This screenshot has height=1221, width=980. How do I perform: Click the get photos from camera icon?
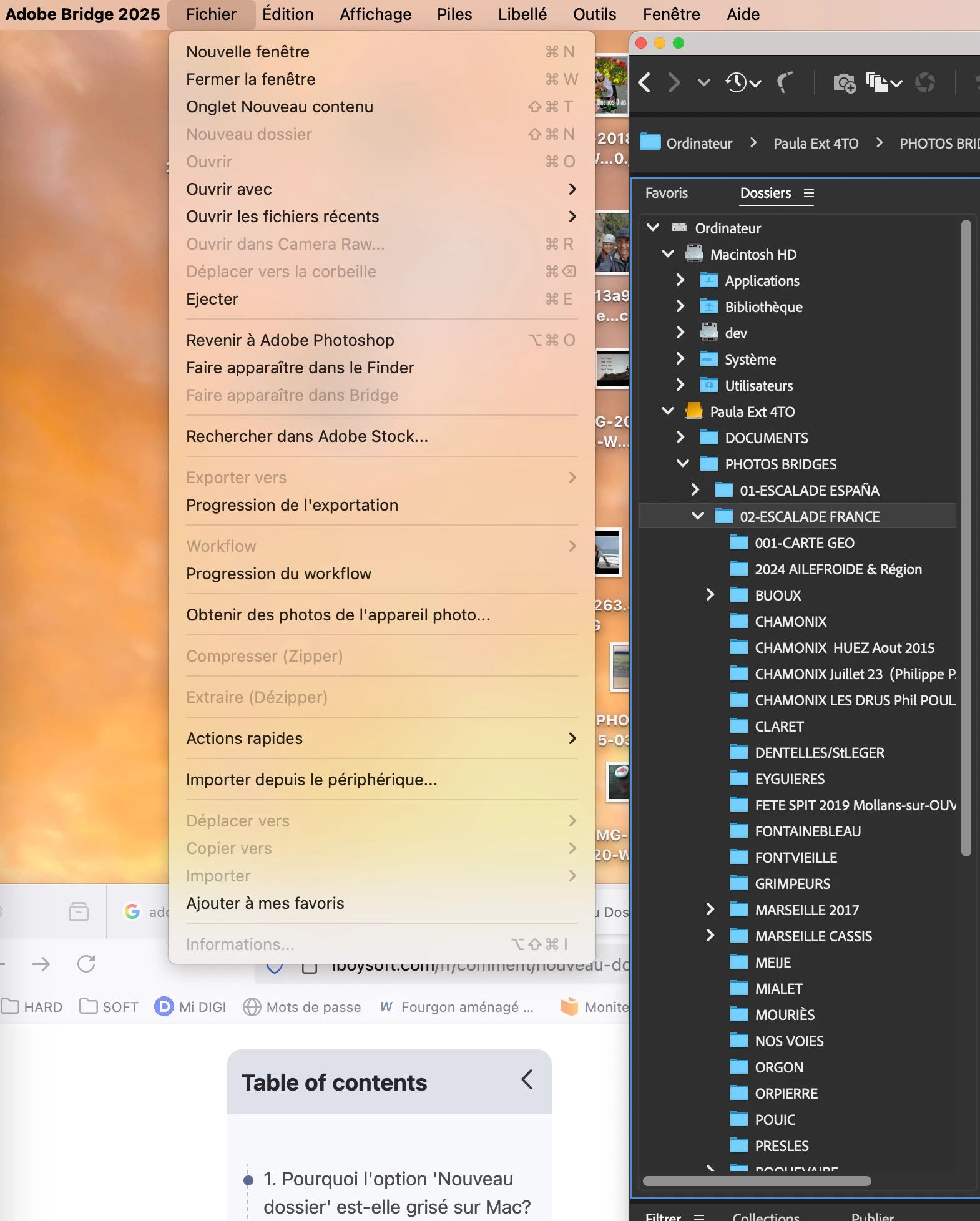pyautogui.click(x=845, y=82)
